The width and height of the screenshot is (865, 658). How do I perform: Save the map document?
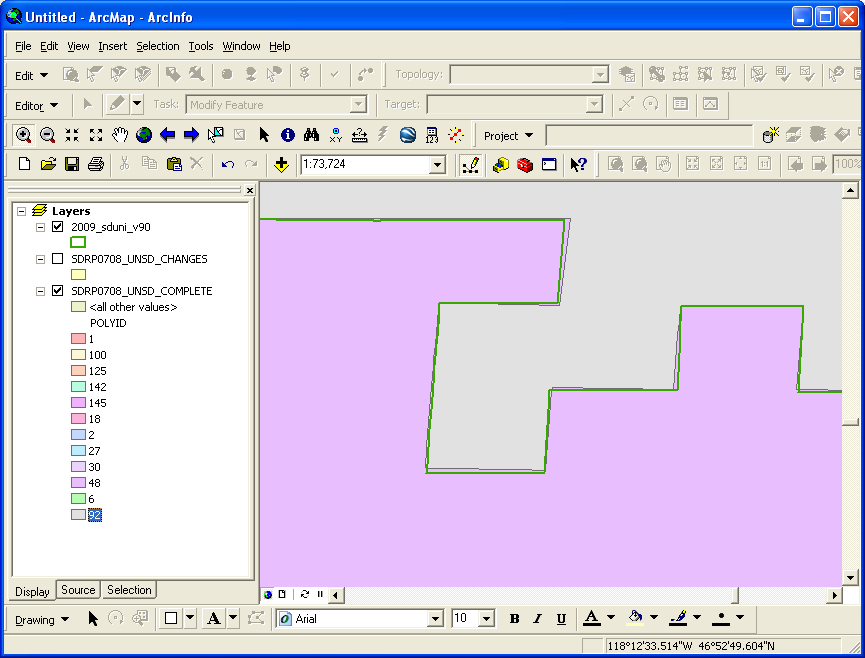pos(72,164)
